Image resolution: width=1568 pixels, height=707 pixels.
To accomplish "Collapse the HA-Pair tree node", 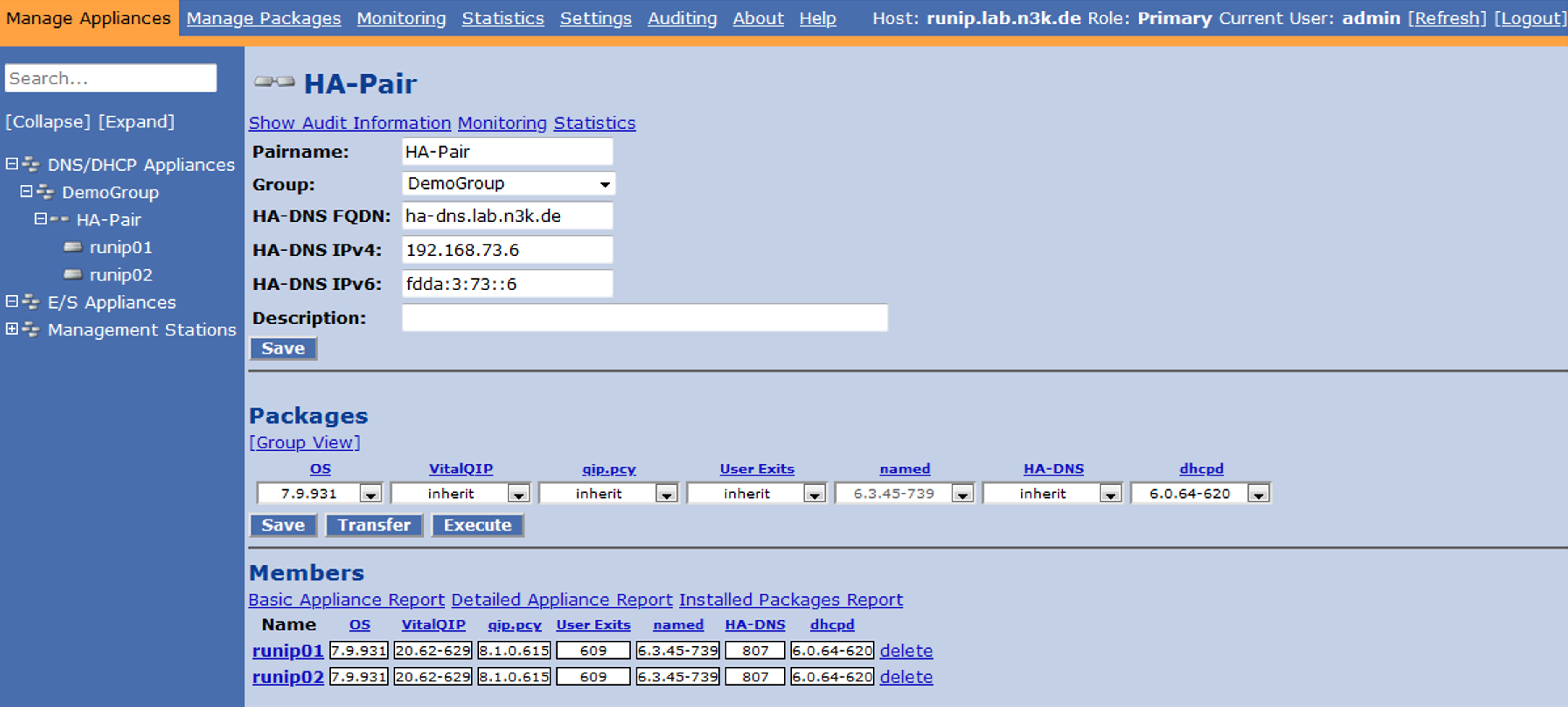I will point(40,219).
